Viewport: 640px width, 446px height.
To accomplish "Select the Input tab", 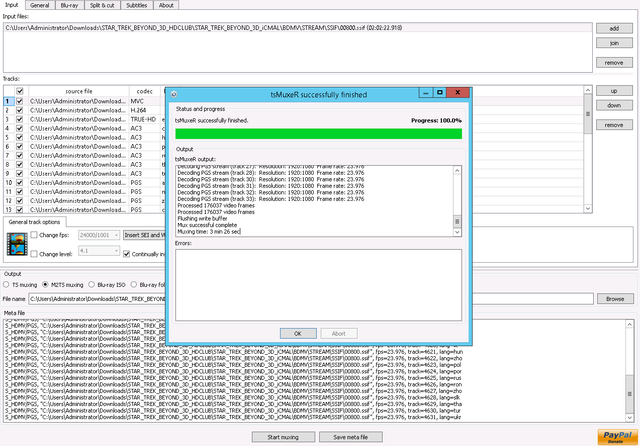I will pos(11,5).
